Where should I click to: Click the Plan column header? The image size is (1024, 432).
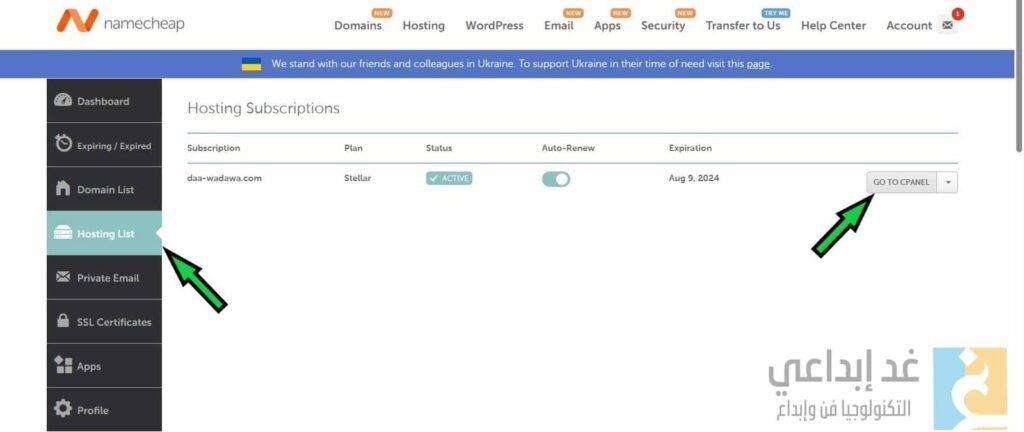click(x=353, y=148)
